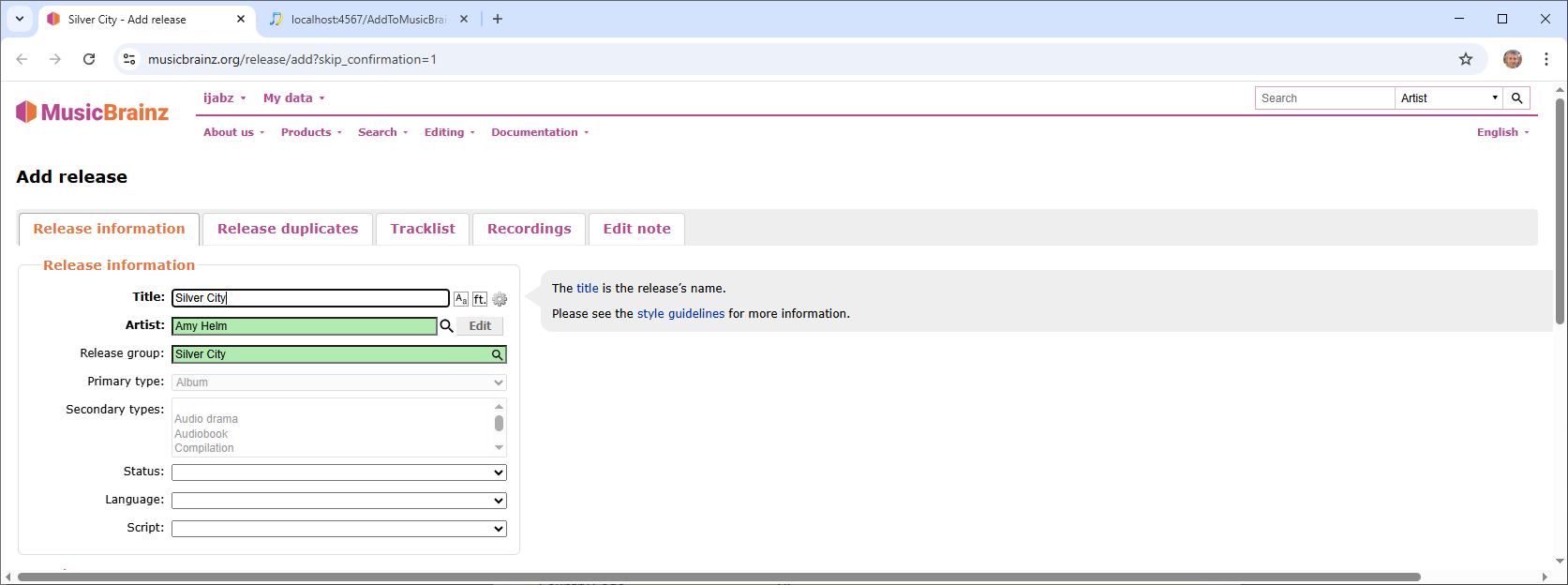Follow the 'style guidelines' link
Image resolution: width=1568 pixels, height=585 pixels.
click(680, 314)
